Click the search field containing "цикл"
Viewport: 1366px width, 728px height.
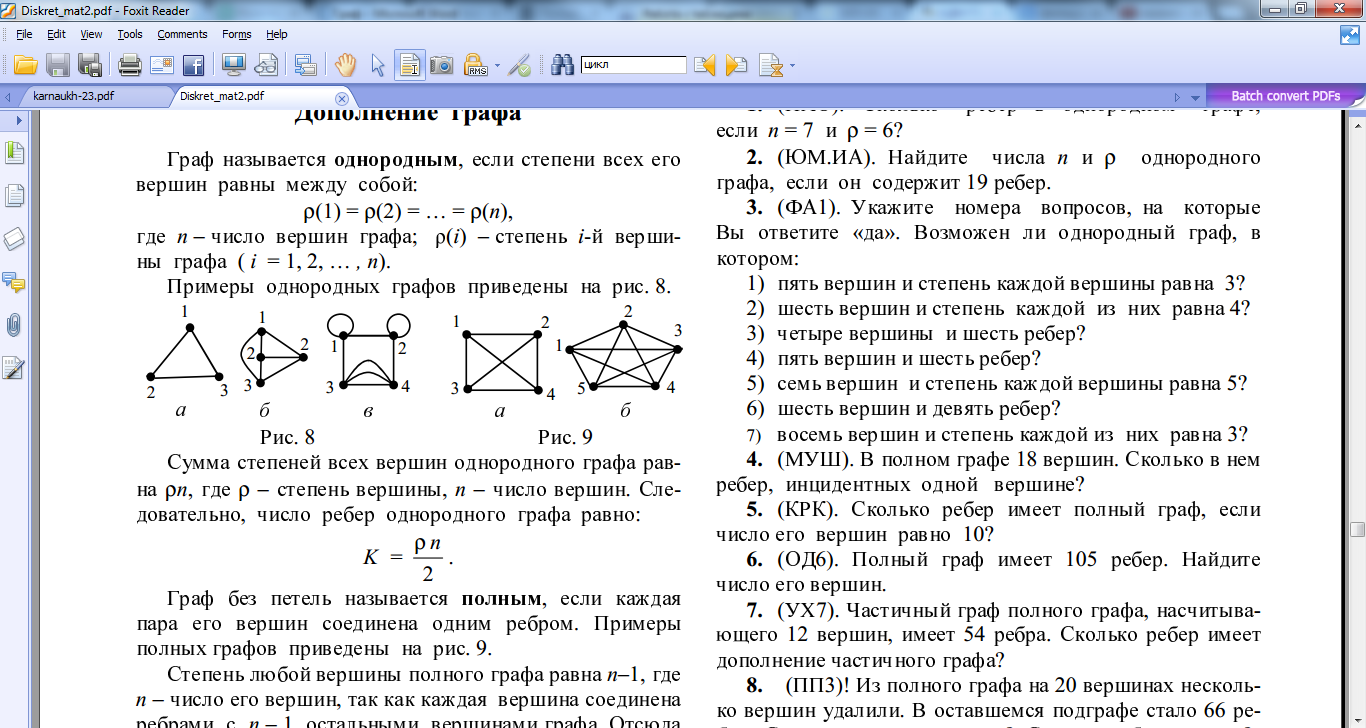pos(633,65)
